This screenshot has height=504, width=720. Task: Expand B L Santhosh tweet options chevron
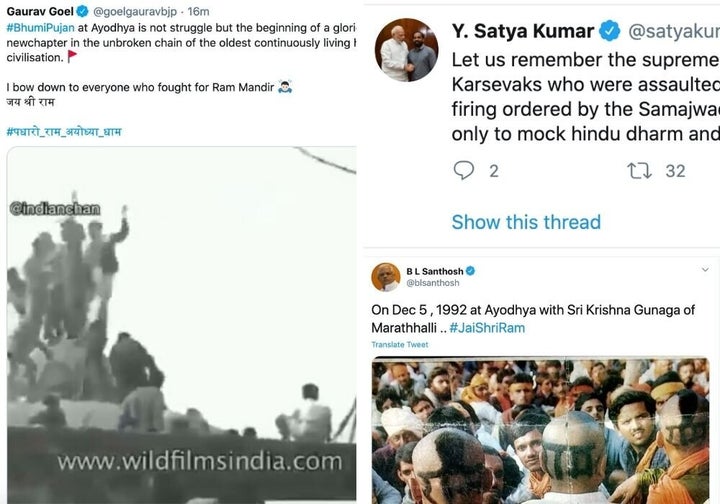(x=705, y=269)
